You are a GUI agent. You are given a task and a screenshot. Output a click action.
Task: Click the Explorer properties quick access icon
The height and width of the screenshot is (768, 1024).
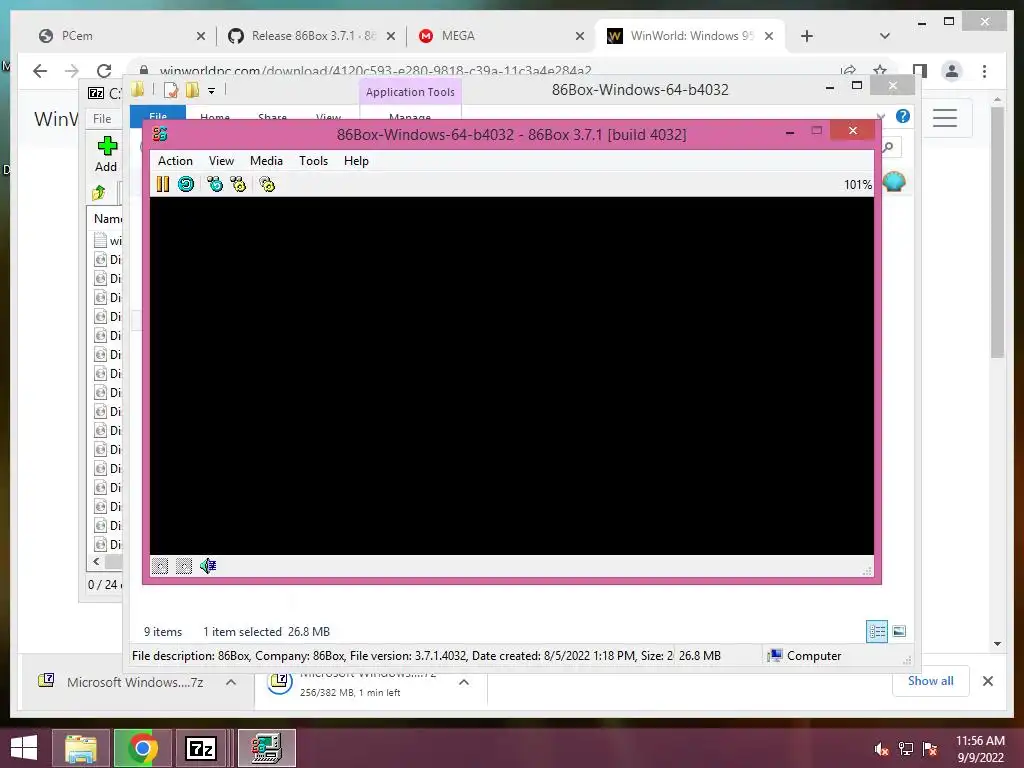coord(171,90)
